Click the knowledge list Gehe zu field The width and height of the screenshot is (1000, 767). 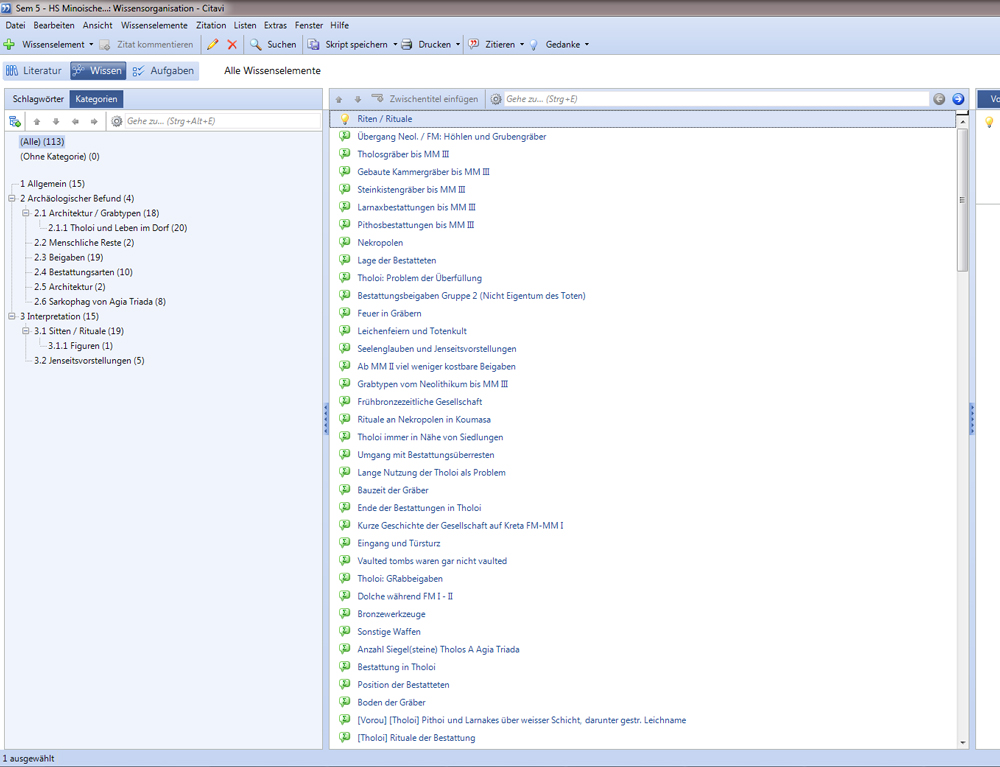point(716,99)
